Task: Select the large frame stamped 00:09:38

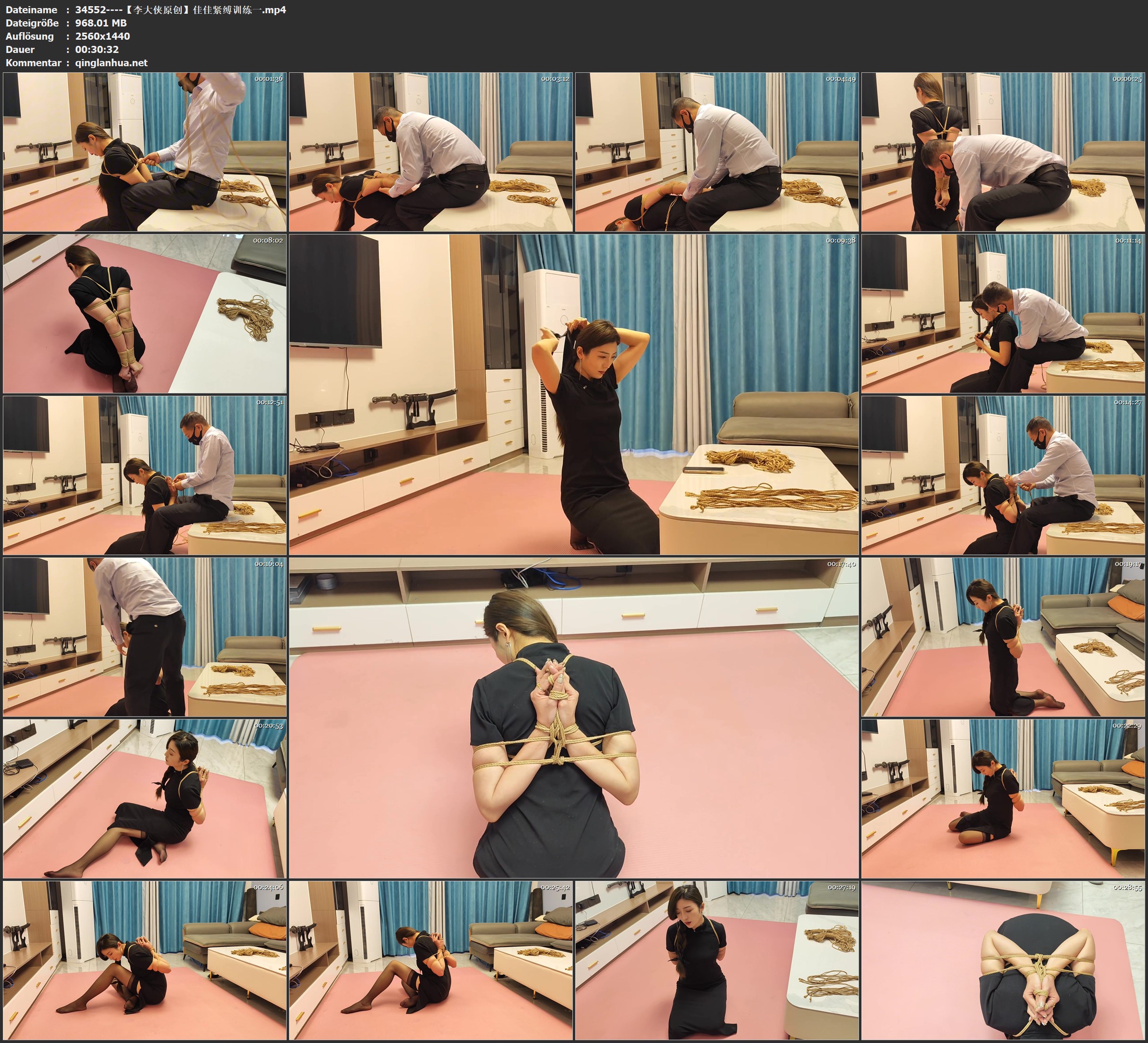Action: (x=573, y=394)
